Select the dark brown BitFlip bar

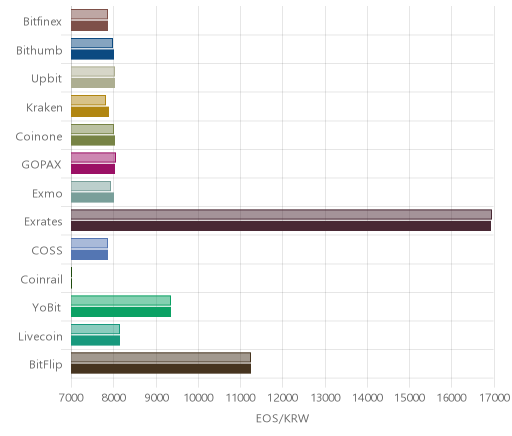coord(161,369)
